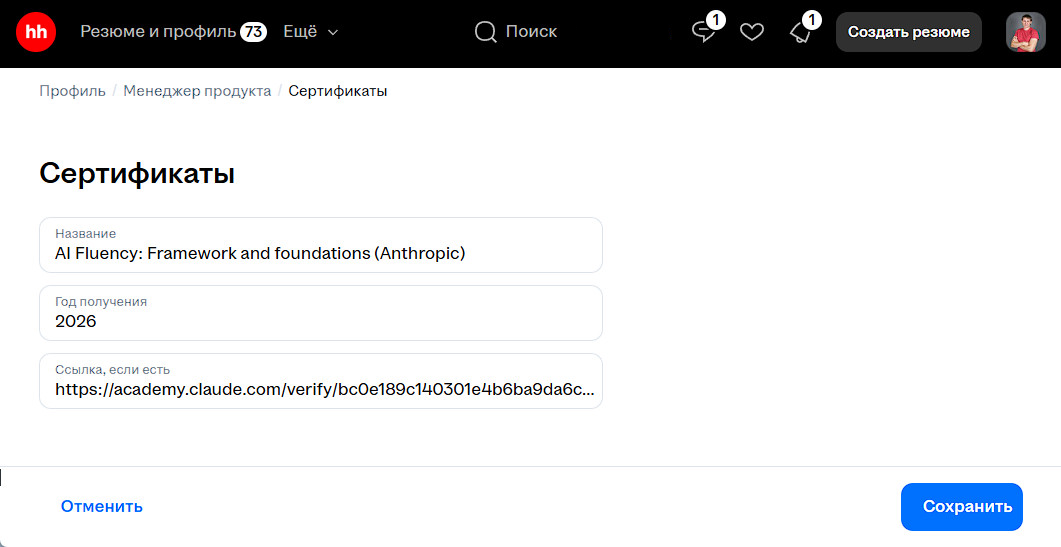This screenshot has width=1061, height=547.
Task: Open chat messages icon
Action: (x=704, y=32)
